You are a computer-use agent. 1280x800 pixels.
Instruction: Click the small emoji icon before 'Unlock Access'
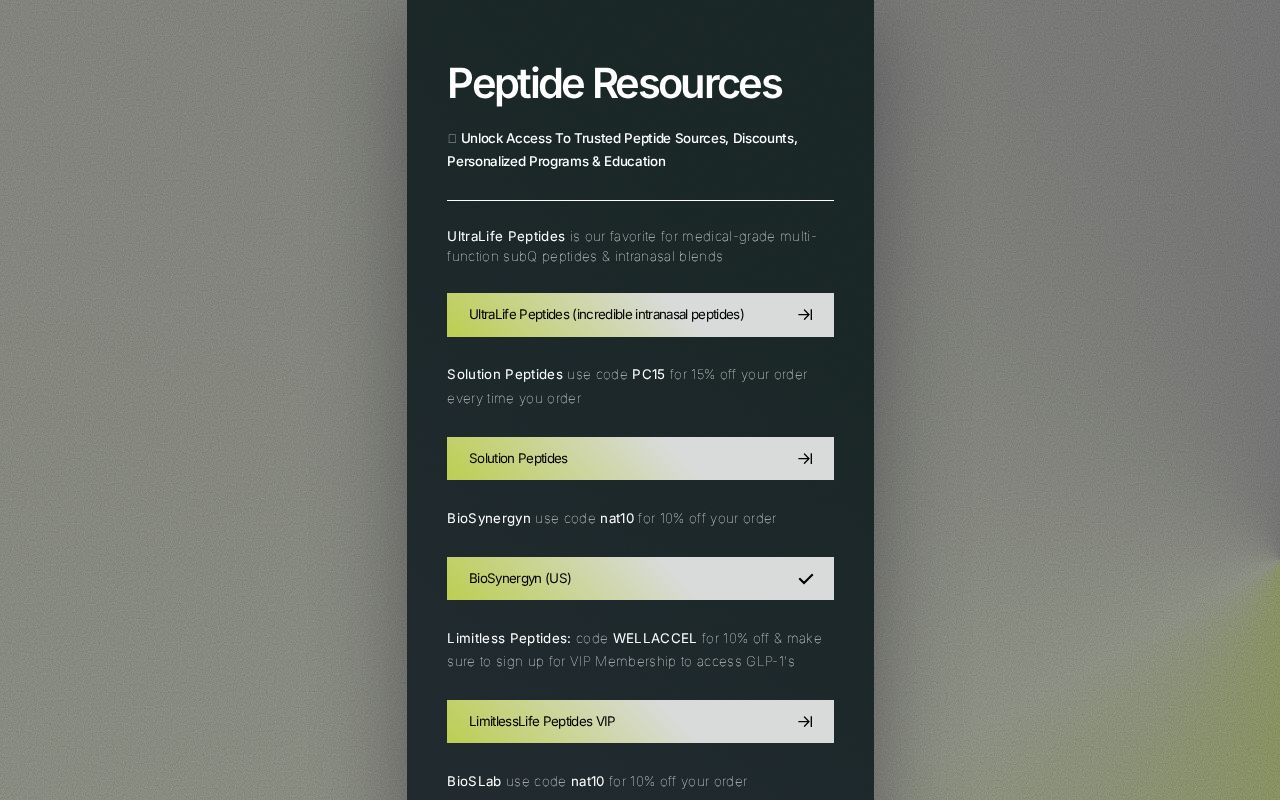coord(452,139)
